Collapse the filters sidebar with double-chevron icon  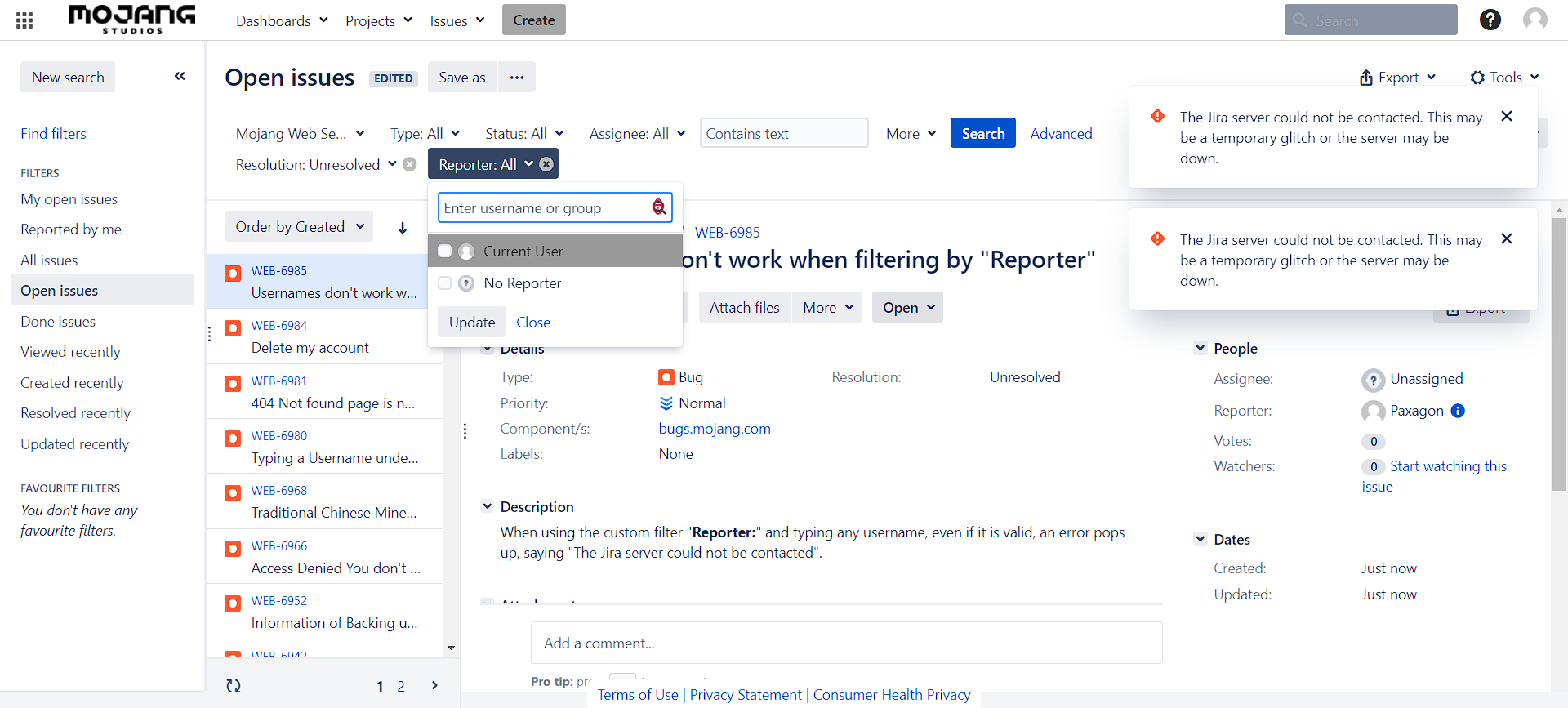(180, 77)
